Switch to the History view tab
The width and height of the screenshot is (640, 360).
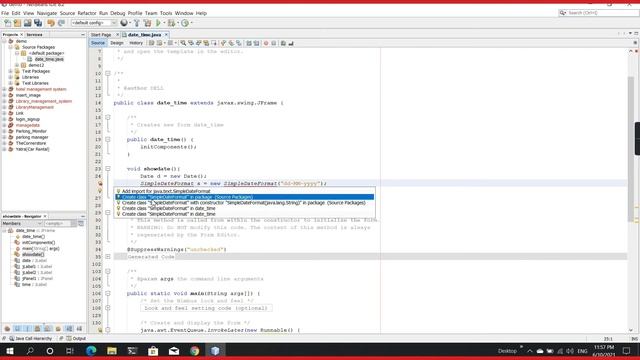point(136,43)
